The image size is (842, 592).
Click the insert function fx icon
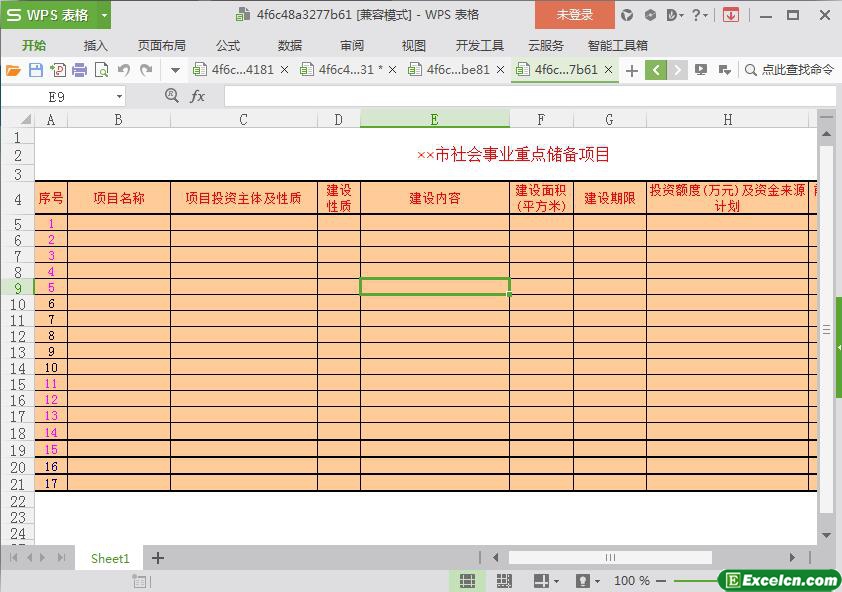[x=198, y=96]
